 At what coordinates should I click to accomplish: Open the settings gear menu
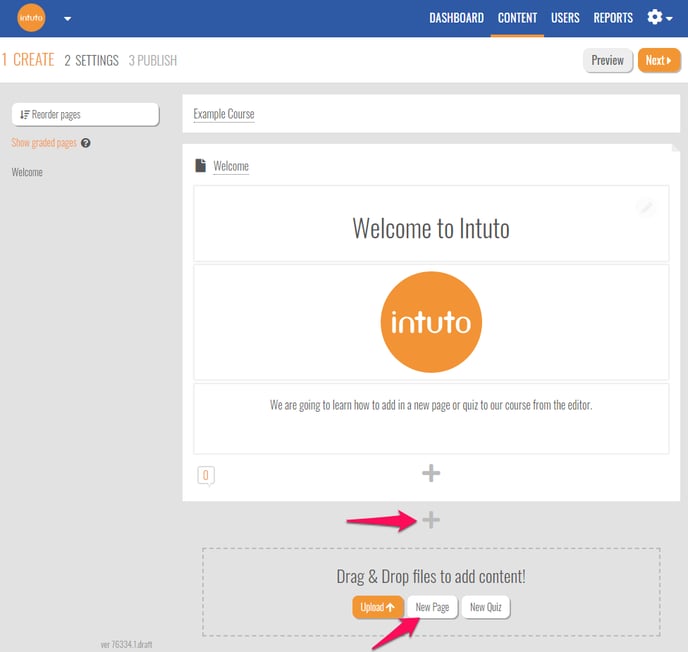click(659, 18)
